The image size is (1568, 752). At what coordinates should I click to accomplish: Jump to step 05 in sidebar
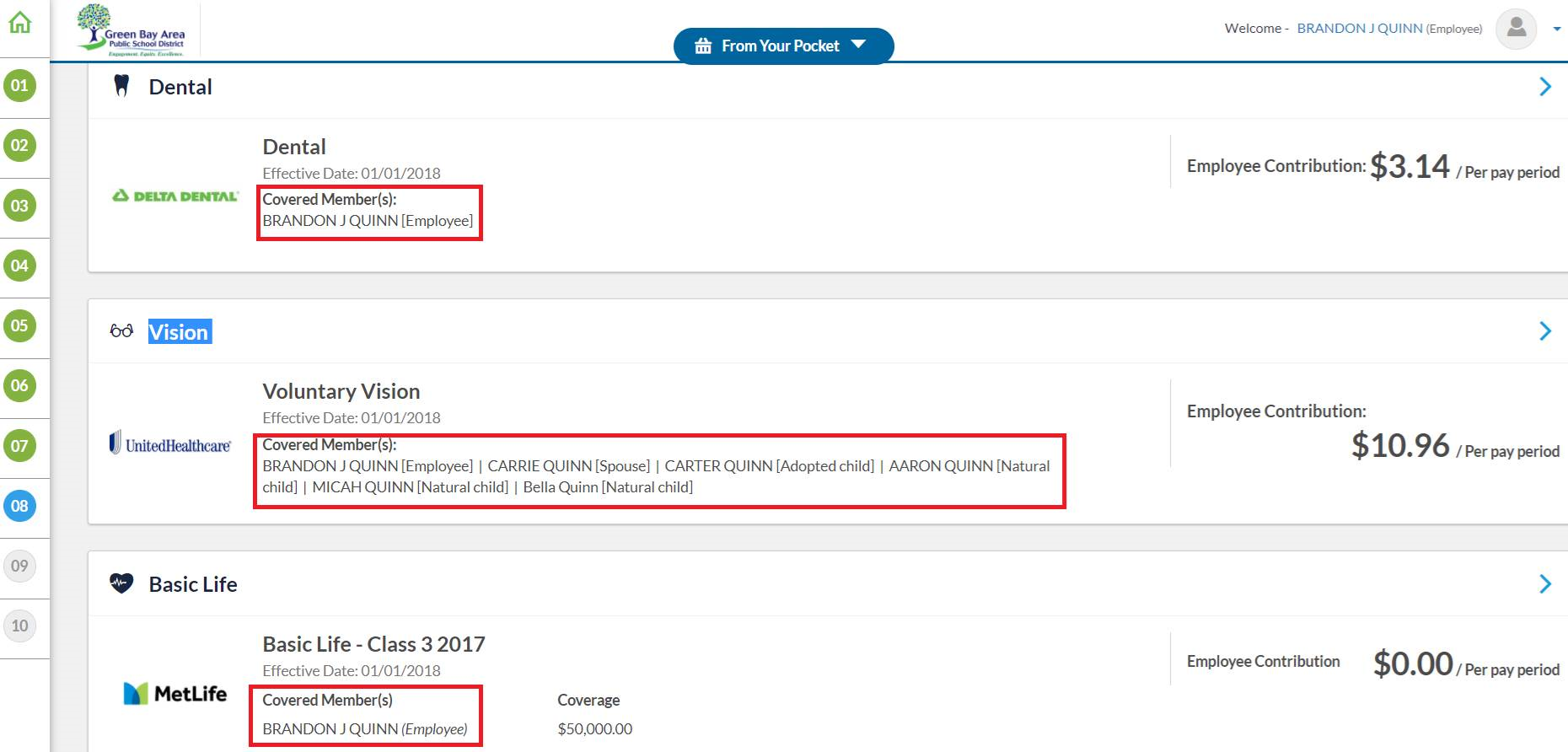coord(20,325)
